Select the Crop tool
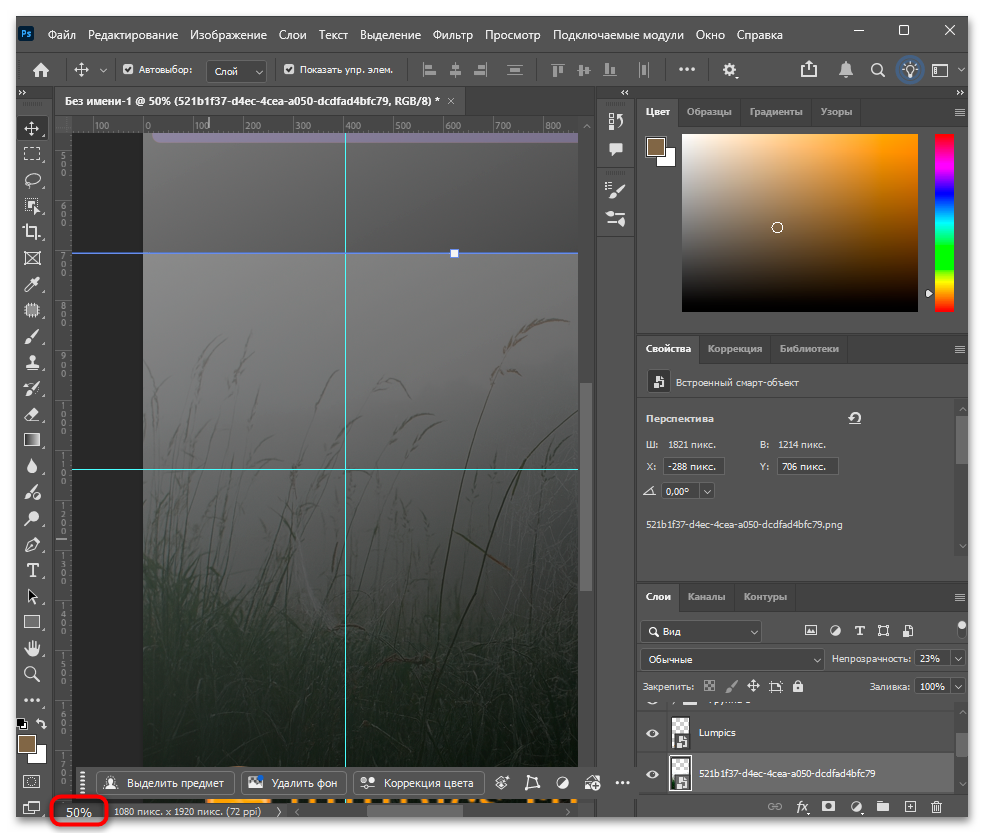The width and height of the screenshot is (984, 833). (32, 232)
